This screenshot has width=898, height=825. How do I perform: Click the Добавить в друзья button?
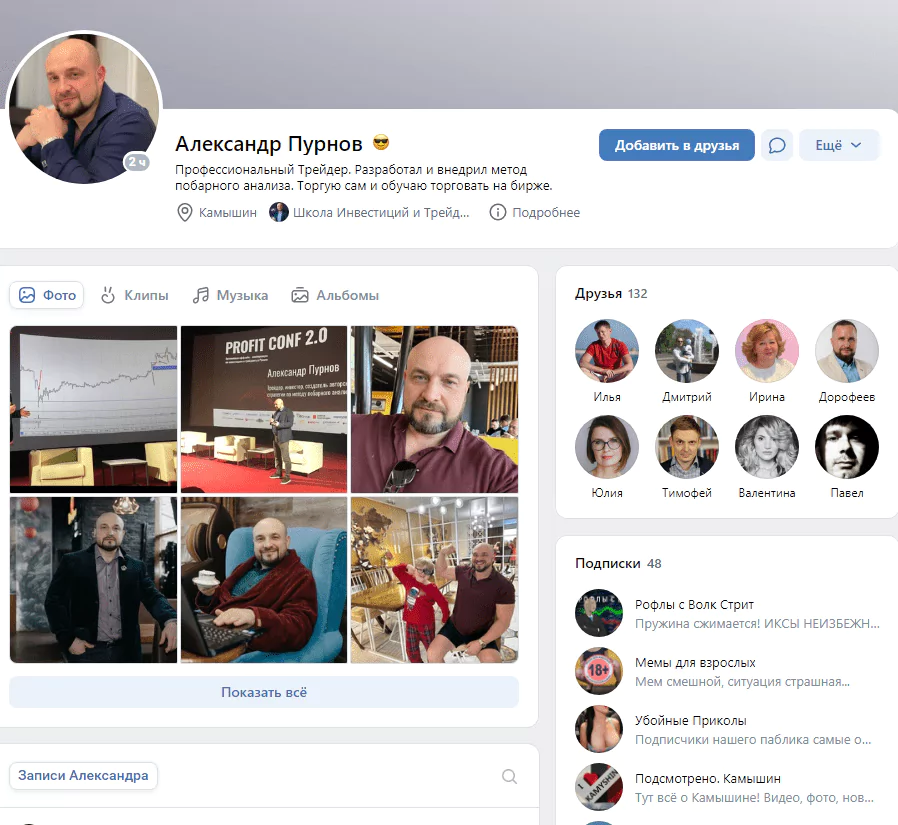click(x=676, y=145)
